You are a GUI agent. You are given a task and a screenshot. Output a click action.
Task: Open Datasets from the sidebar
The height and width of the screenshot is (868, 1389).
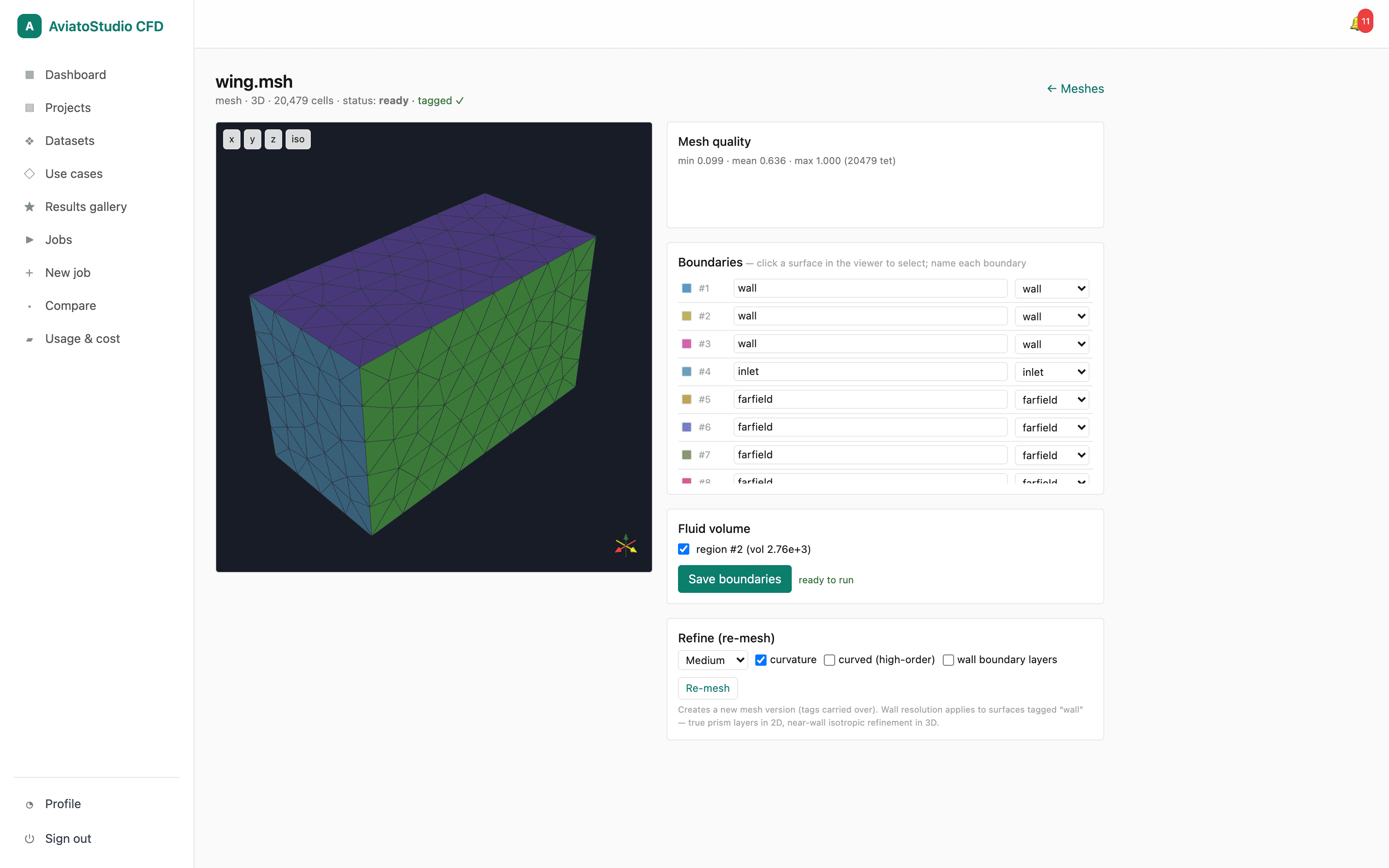point(69,141)
